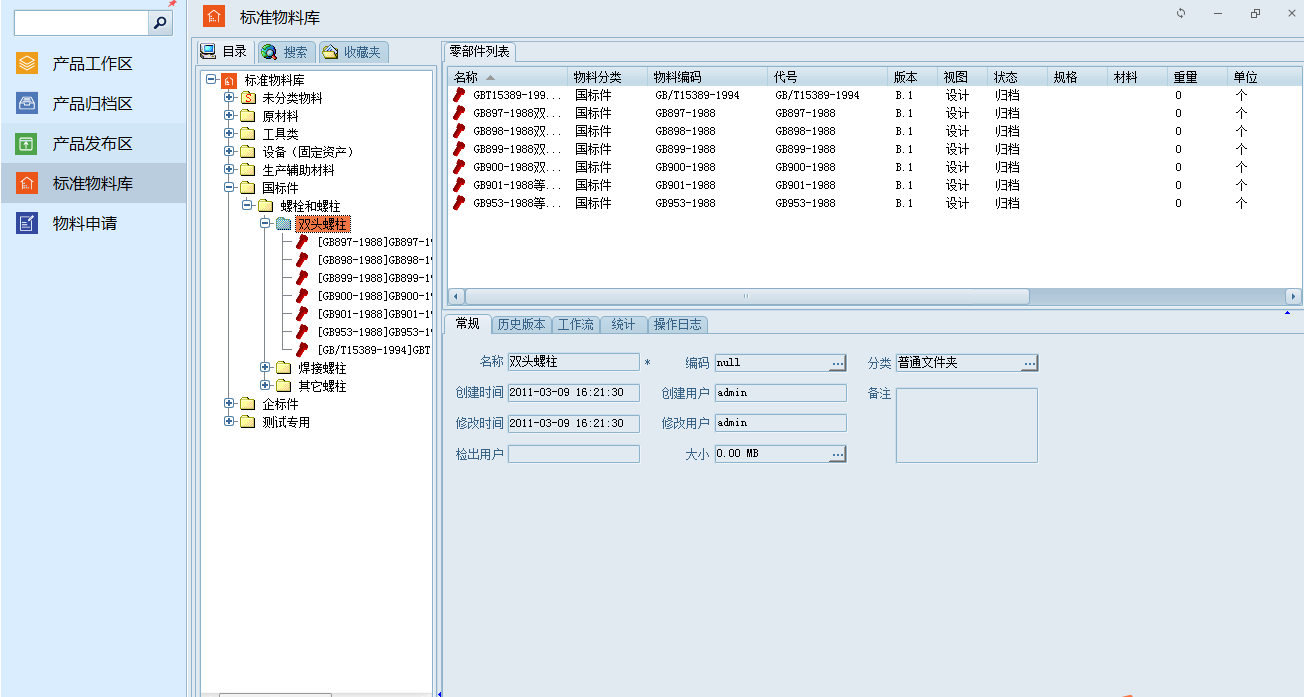Expand the 企标件 tree node
Image resolution: width=1304 pixels, height=697 pixels.
[x=229, y=405]
